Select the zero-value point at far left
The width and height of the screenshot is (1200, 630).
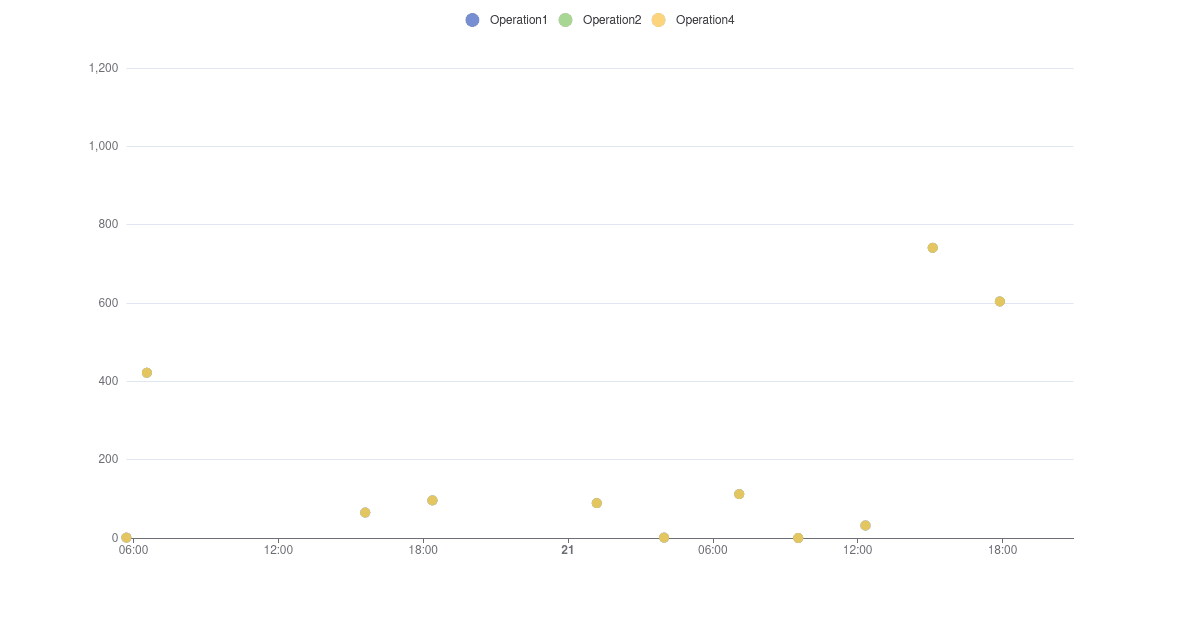125,537
